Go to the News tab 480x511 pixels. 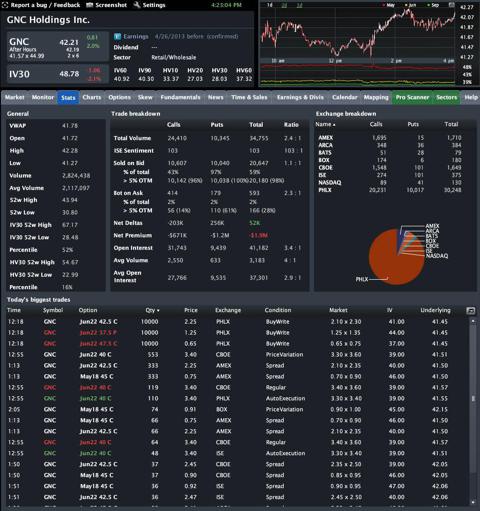pyautogui.click(x=216, y=97)
